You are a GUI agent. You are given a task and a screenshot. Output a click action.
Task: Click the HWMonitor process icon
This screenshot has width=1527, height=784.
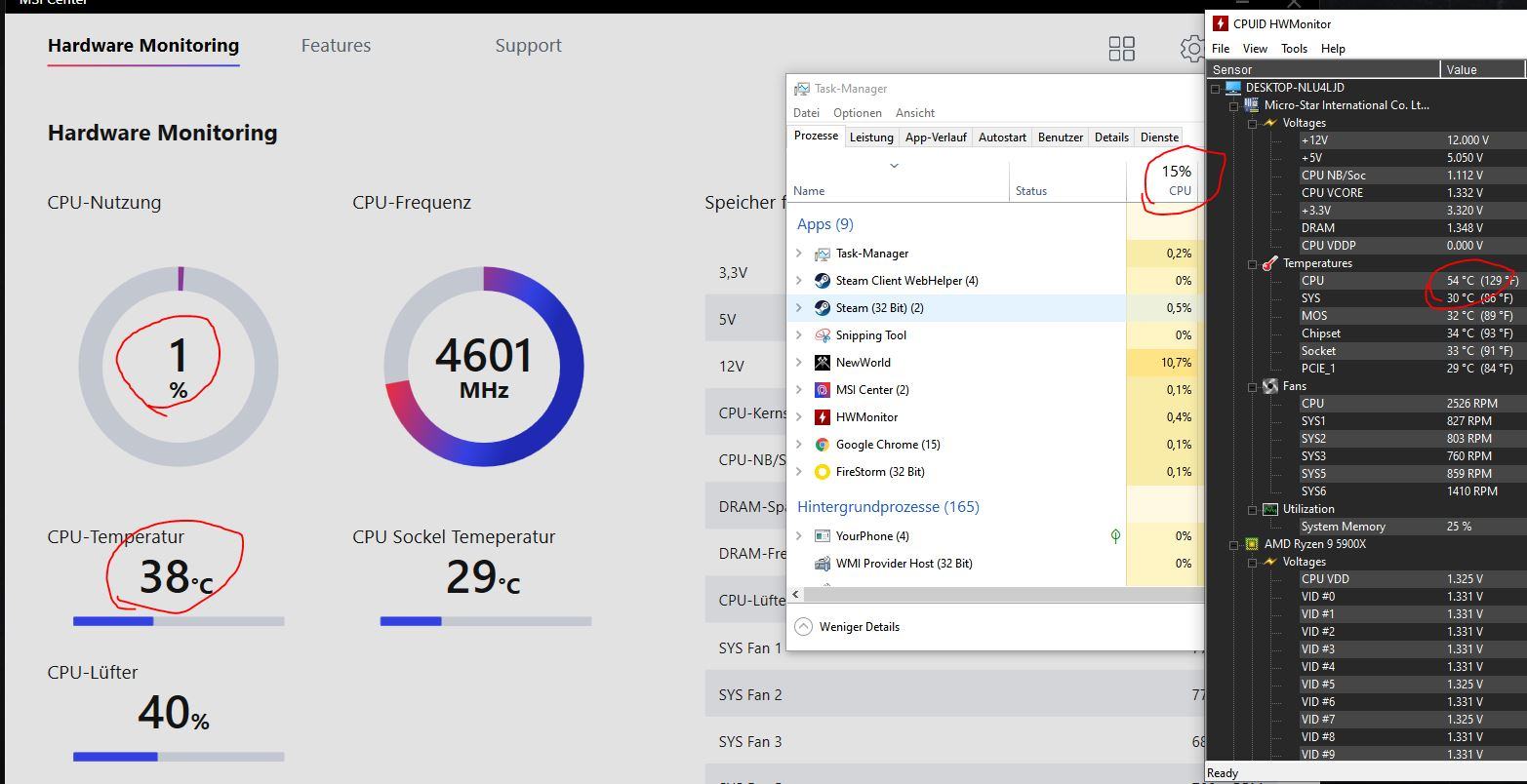click(822, 417)
